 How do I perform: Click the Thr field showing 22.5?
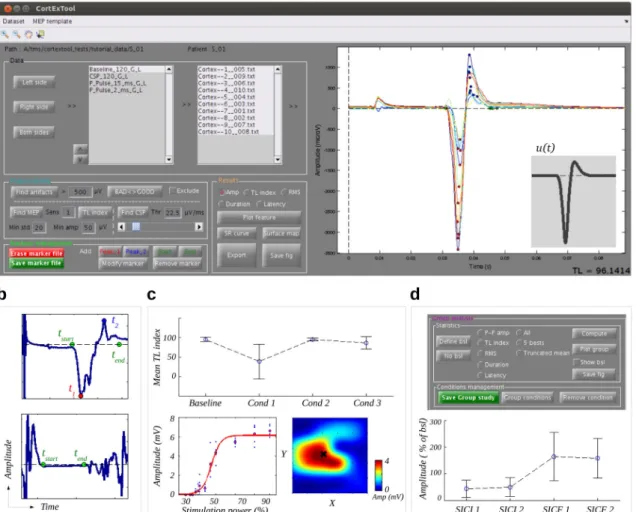[x=172, y=213]
